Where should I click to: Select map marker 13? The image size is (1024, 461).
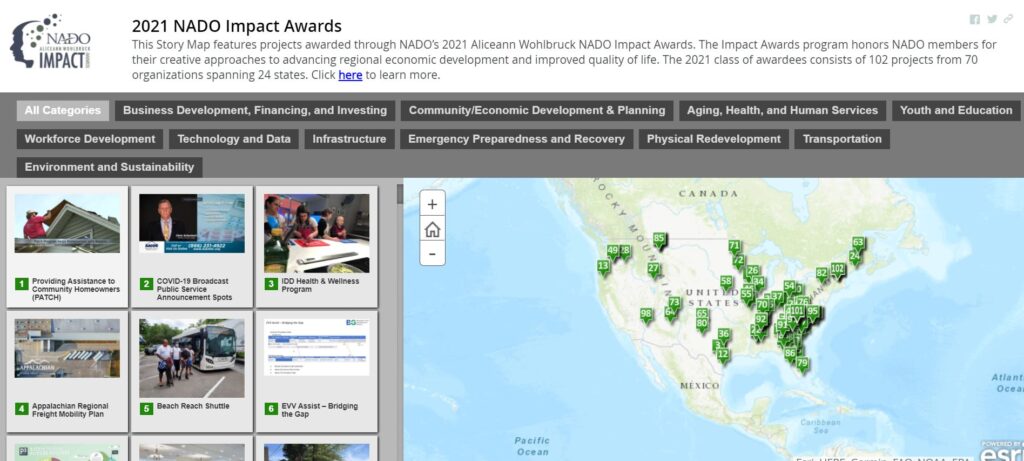(x=603, y=266)
